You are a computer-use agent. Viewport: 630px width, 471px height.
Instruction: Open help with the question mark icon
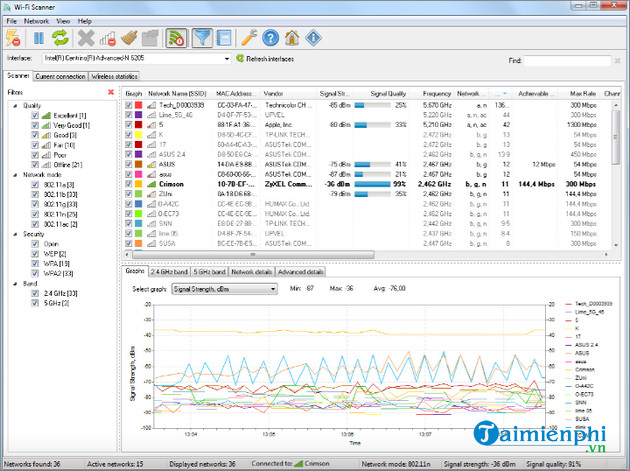click(x=269, y=38)
